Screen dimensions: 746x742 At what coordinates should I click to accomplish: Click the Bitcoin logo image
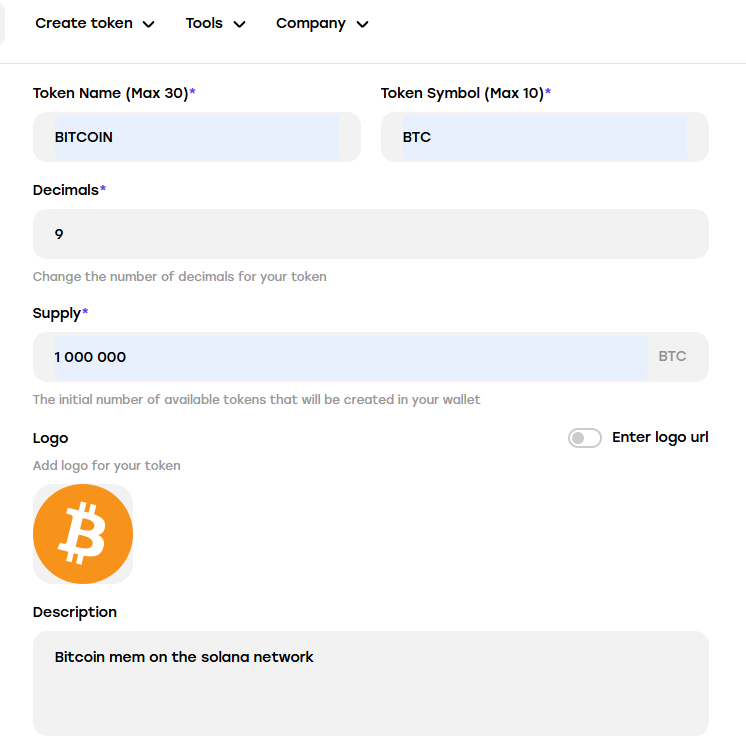pos(83,534)
